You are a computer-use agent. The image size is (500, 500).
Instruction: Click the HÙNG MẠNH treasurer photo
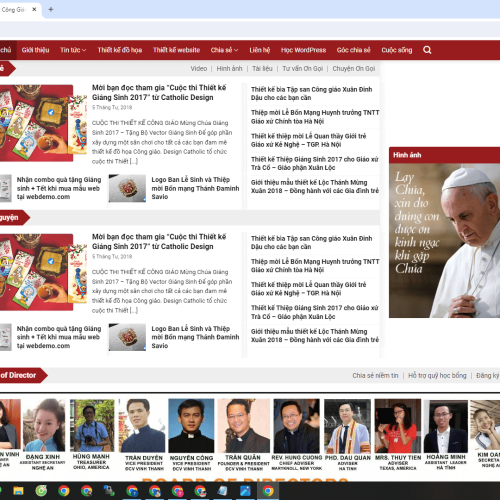pyautogui.click(x=92, y=425)
